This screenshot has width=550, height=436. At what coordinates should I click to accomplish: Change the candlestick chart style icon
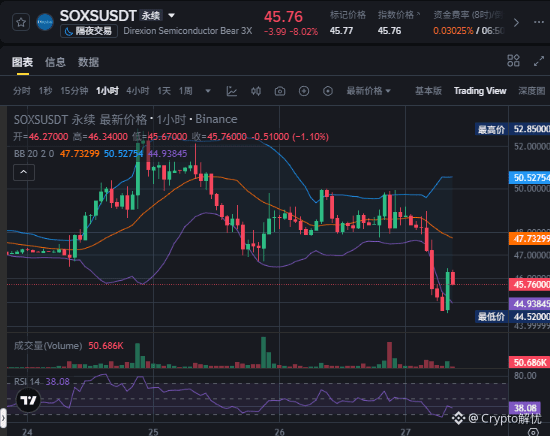tap(256, 91)
